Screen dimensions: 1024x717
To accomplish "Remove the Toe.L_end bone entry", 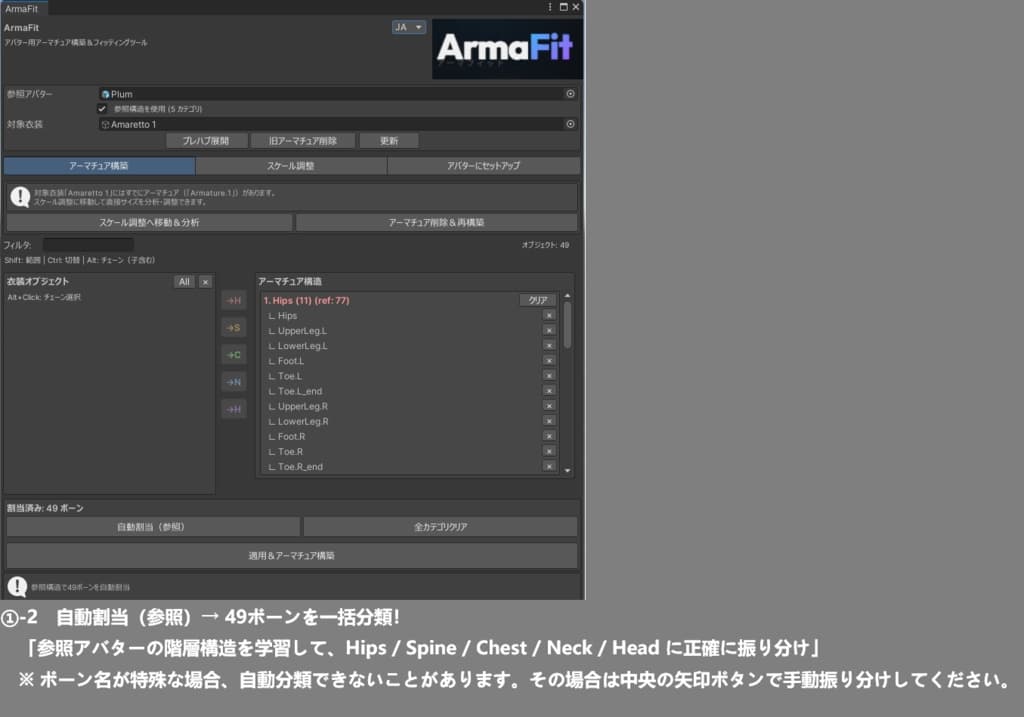I will 549,390.
